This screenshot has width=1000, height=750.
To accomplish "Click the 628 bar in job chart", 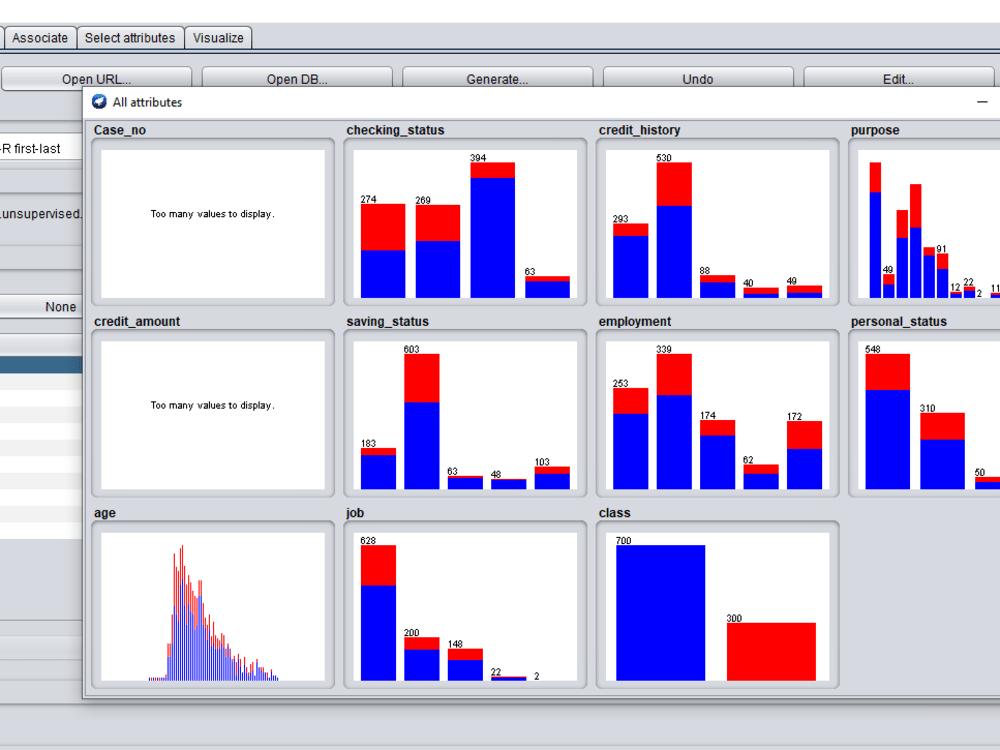I will pyautogui.click(x=378, y=612).
